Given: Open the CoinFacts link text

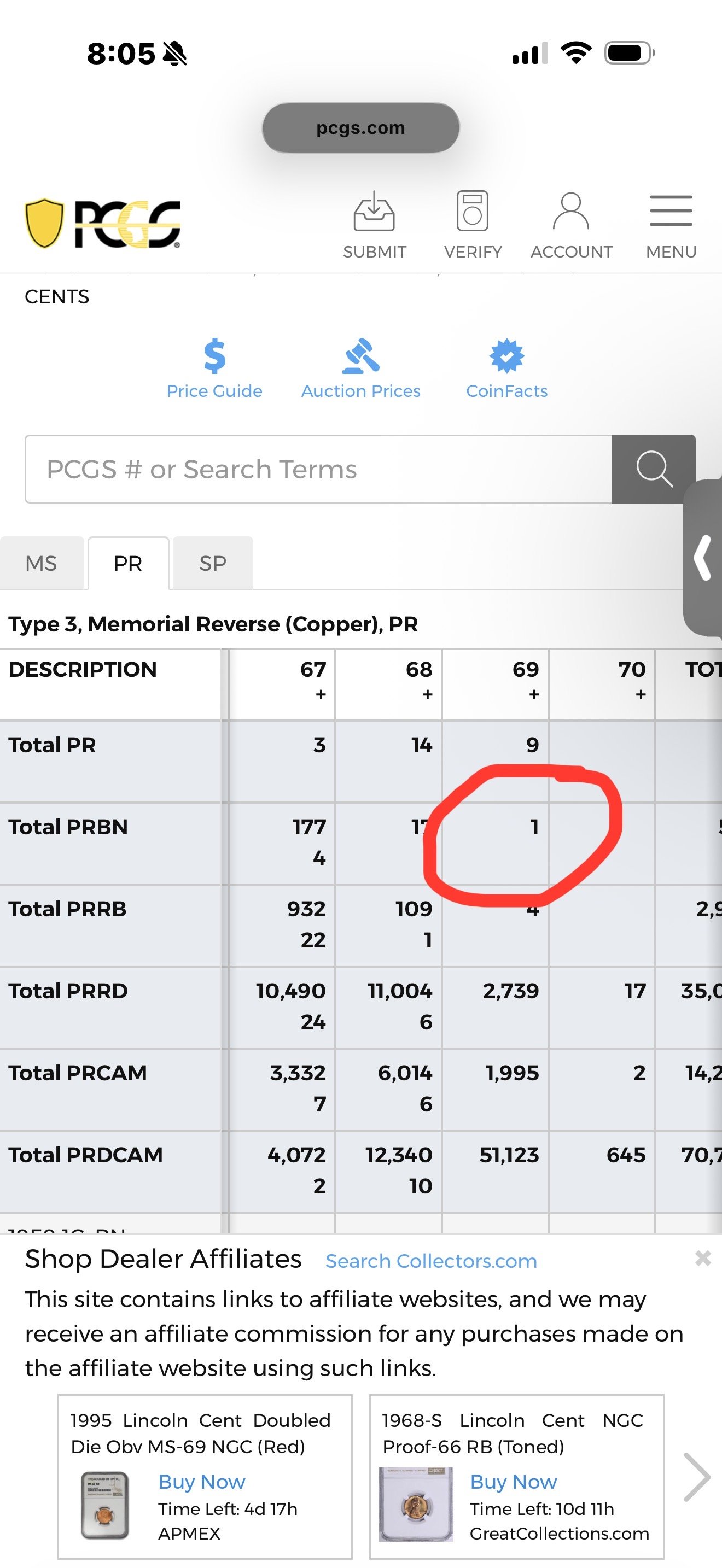Looking at the screenshot, I should point(506,391).
